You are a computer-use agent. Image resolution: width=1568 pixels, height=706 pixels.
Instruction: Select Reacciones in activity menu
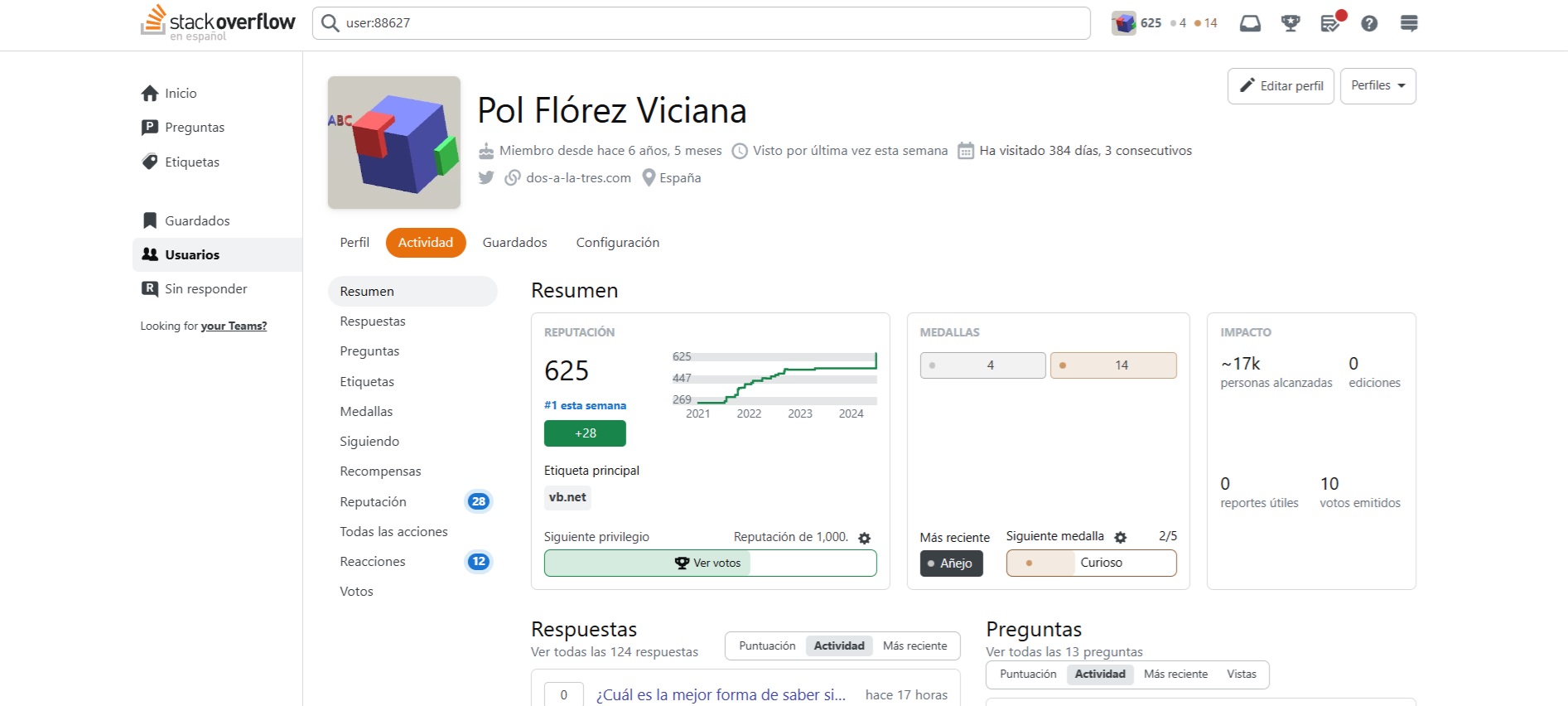click(x=413, y=561)
